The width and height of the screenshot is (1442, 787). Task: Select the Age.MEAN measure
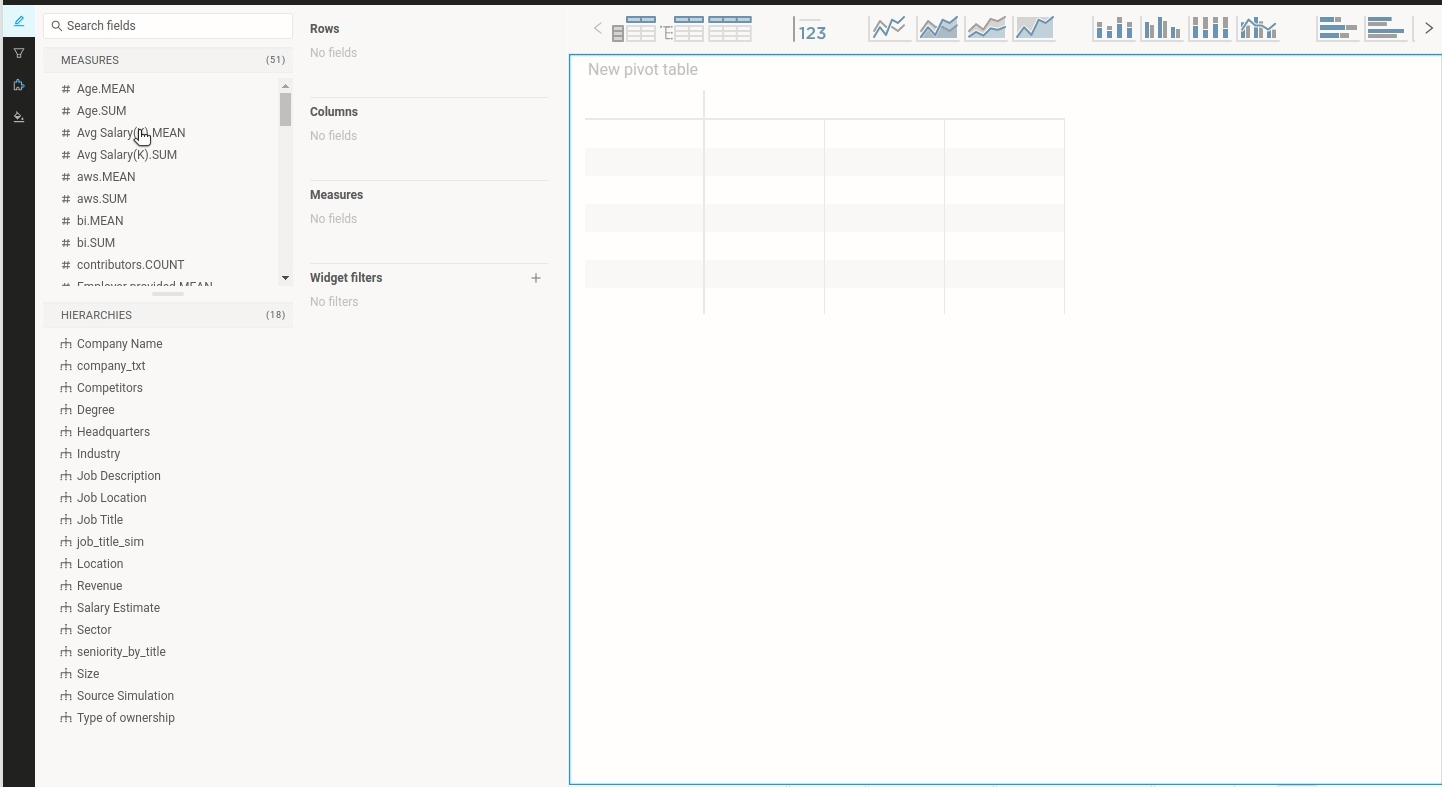pos(106,89)
